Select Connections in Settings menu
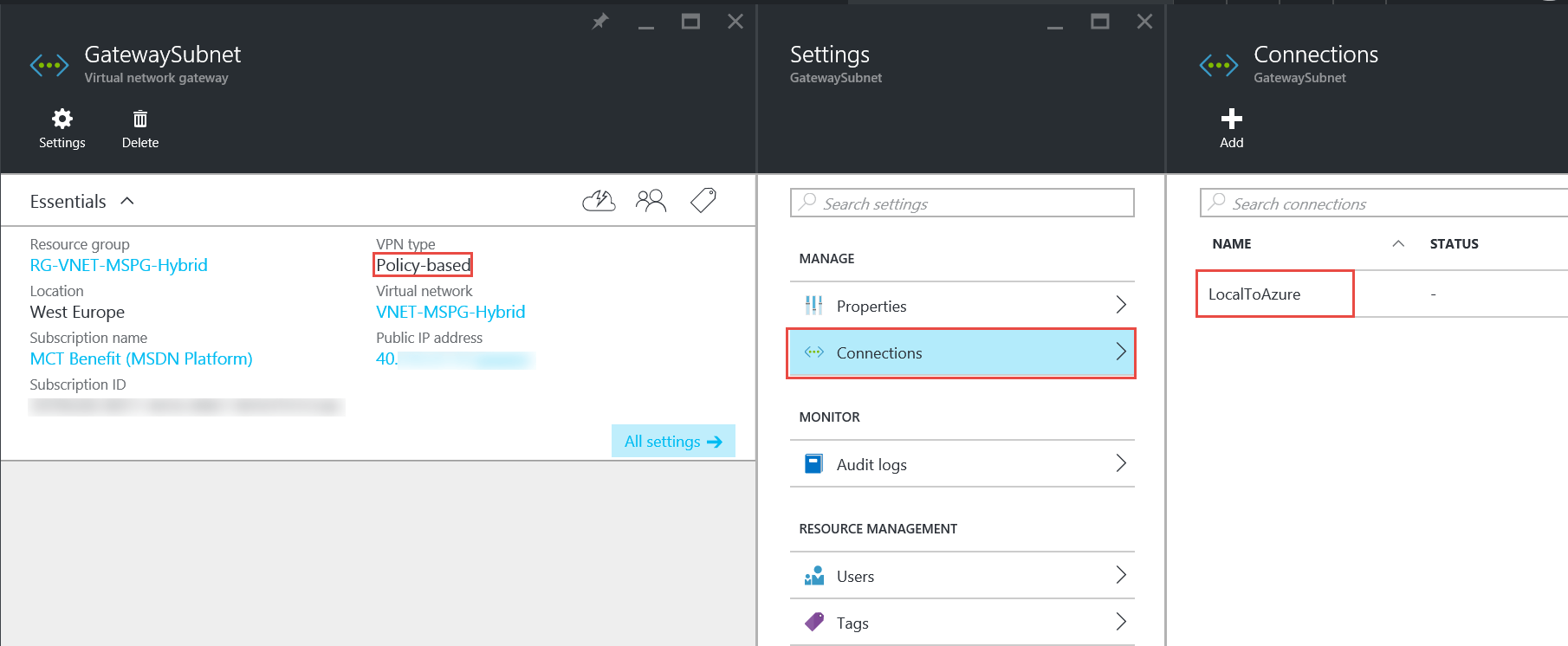 point(962,352)
